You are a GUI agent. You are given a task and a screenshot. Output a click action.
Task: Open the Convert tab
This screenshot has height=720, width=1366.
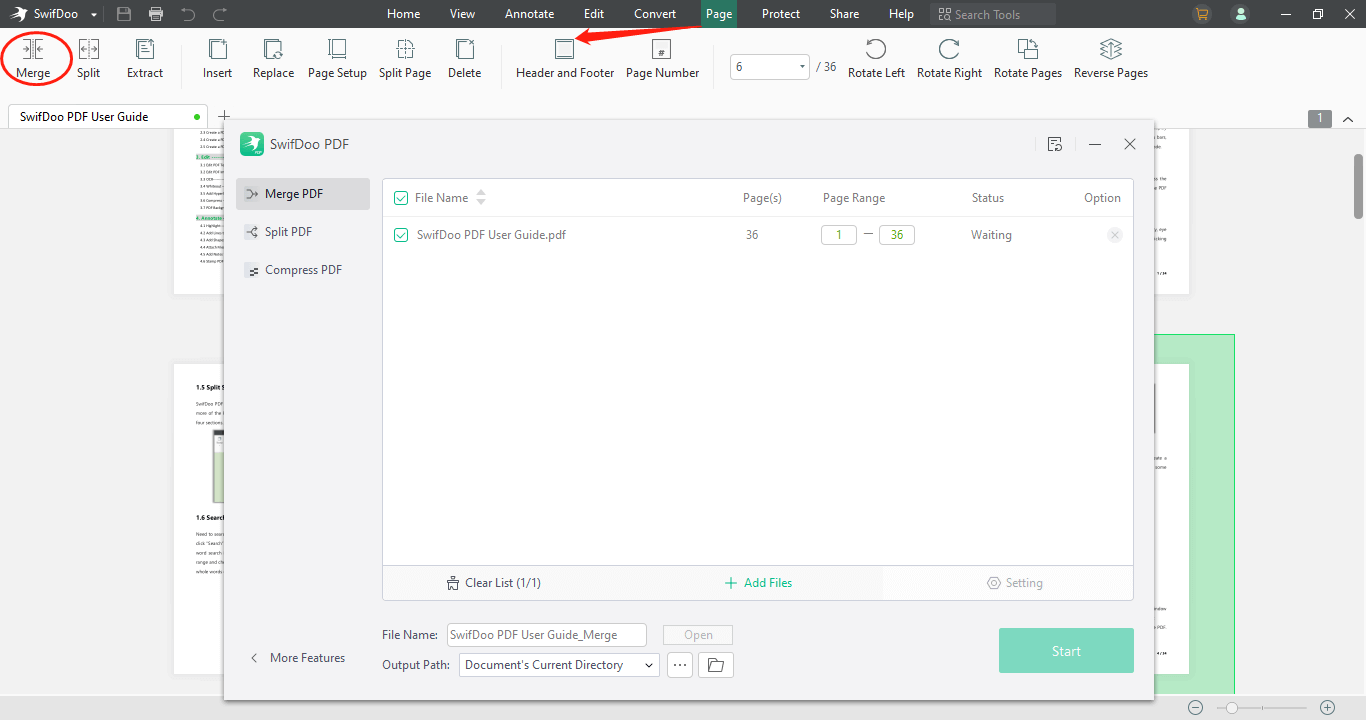point(655,14)
